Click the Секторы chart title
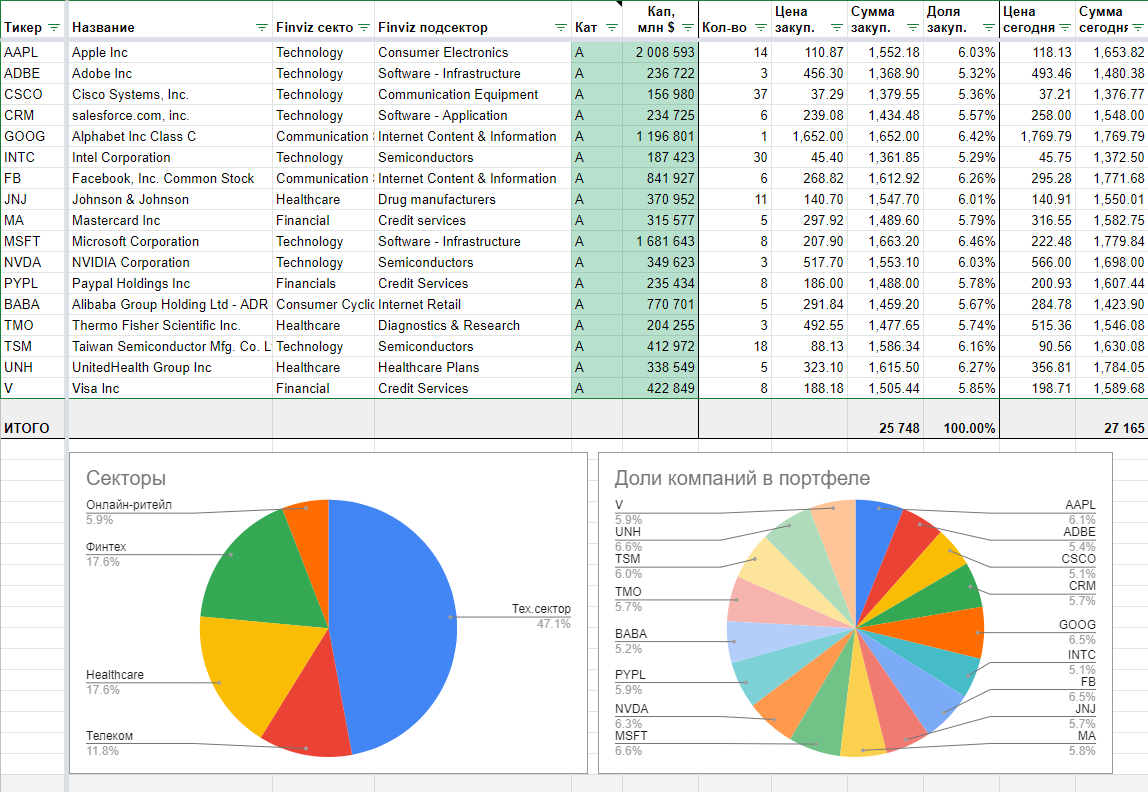The height and width of the screenshot is (792, 1148). pyautogui.click(x=126, y=478)
